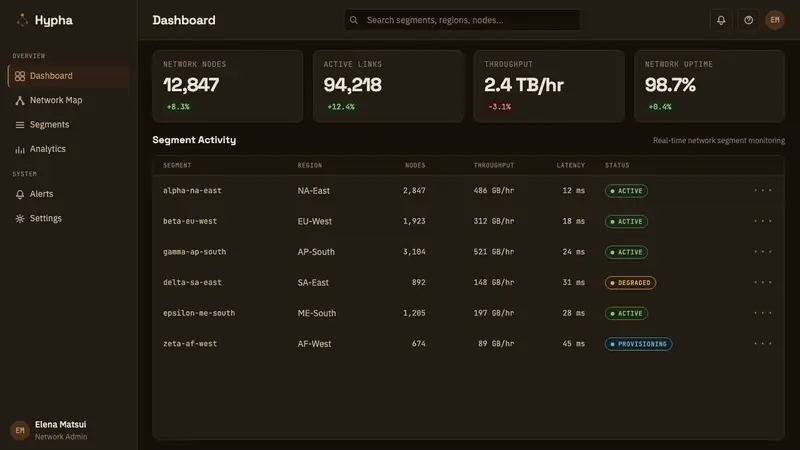Select the delta-sa-east segment name
The height and width of the screenshot is (450, 800).
pos(192,282)
